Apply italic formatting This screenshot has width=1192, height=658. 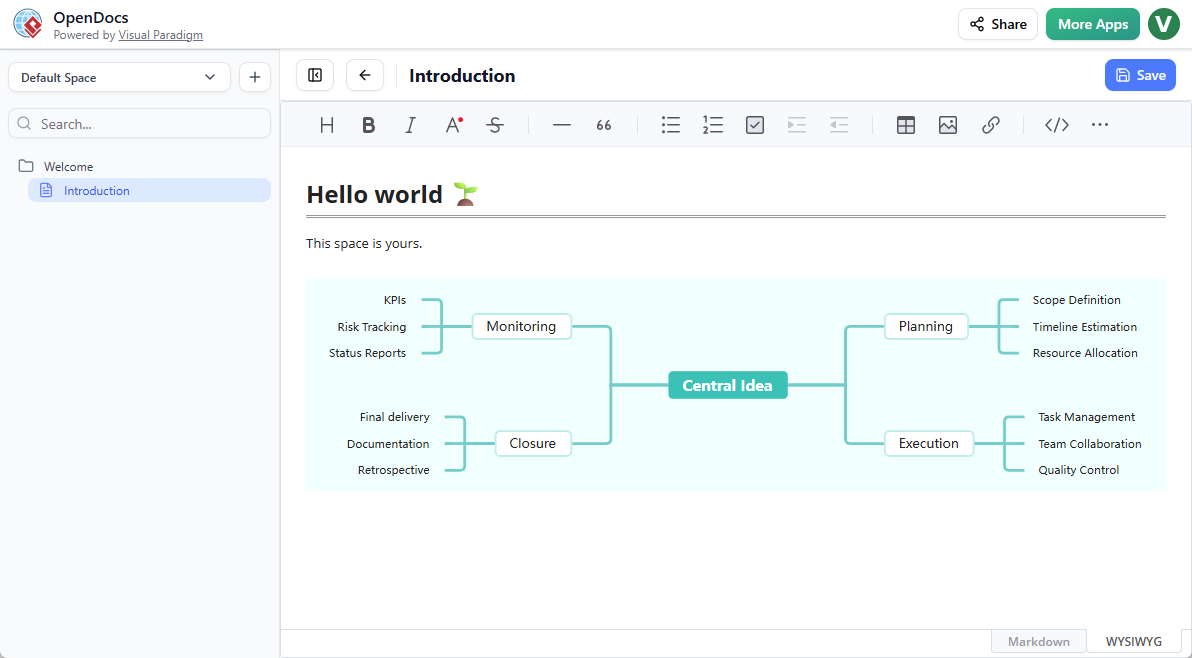[x=410, y=124]
